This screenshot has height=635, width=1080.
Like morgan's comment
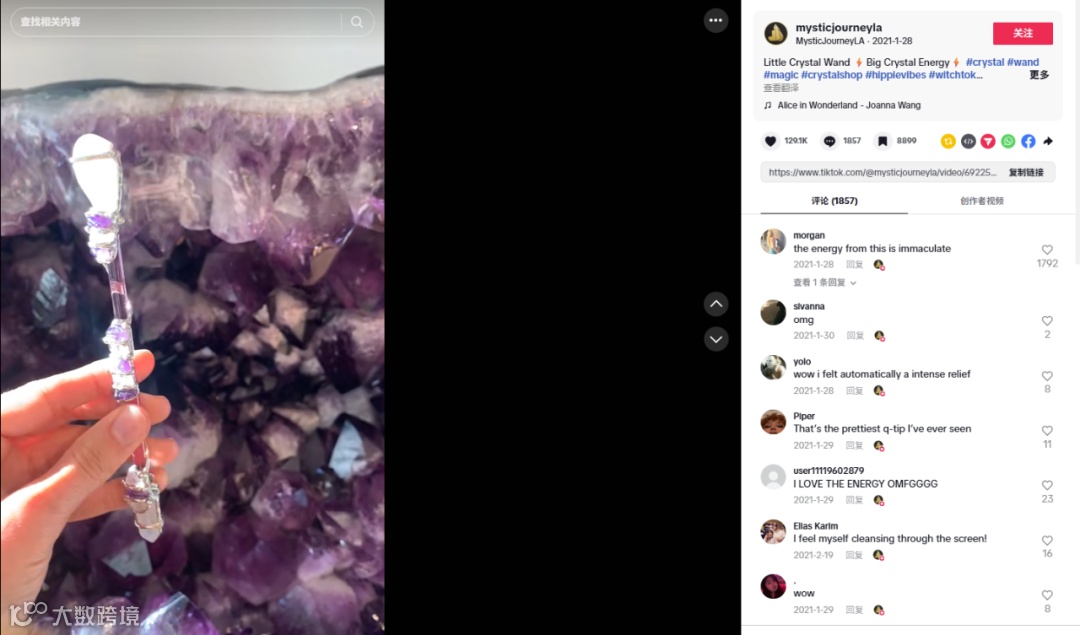click(1047, 250)
